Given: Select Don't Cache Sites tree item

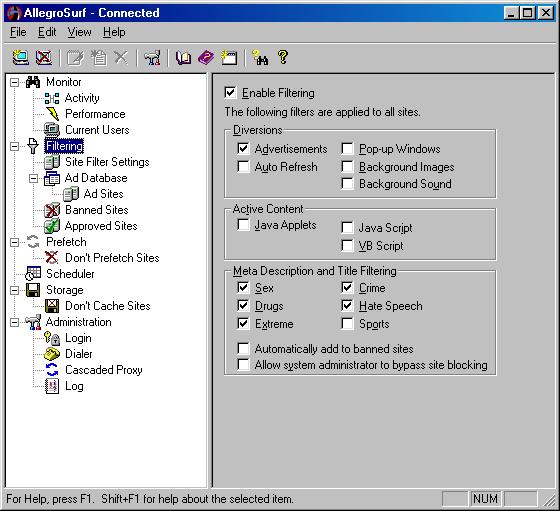Looking at the screenshot, I should pos(108,306).
